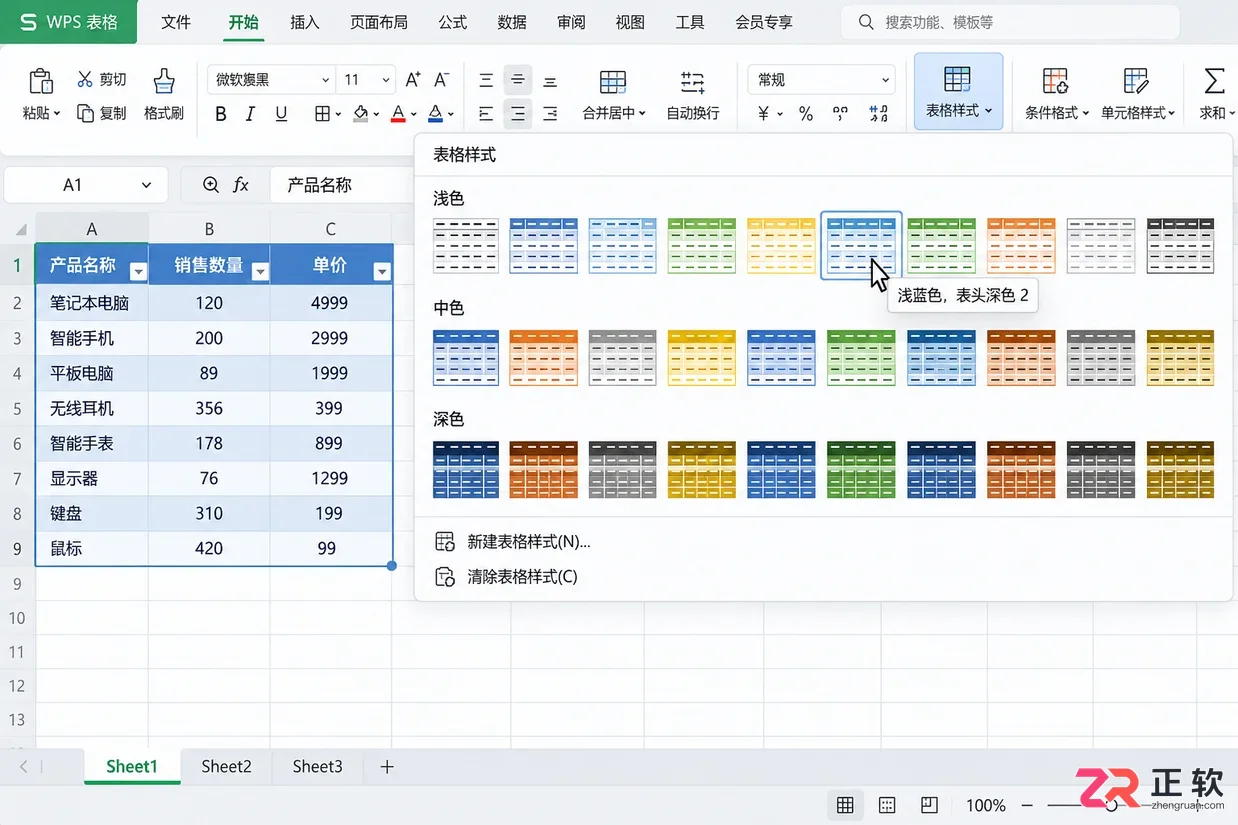Align text left
The image size is (1238, 825).
(x=486, y=114)
